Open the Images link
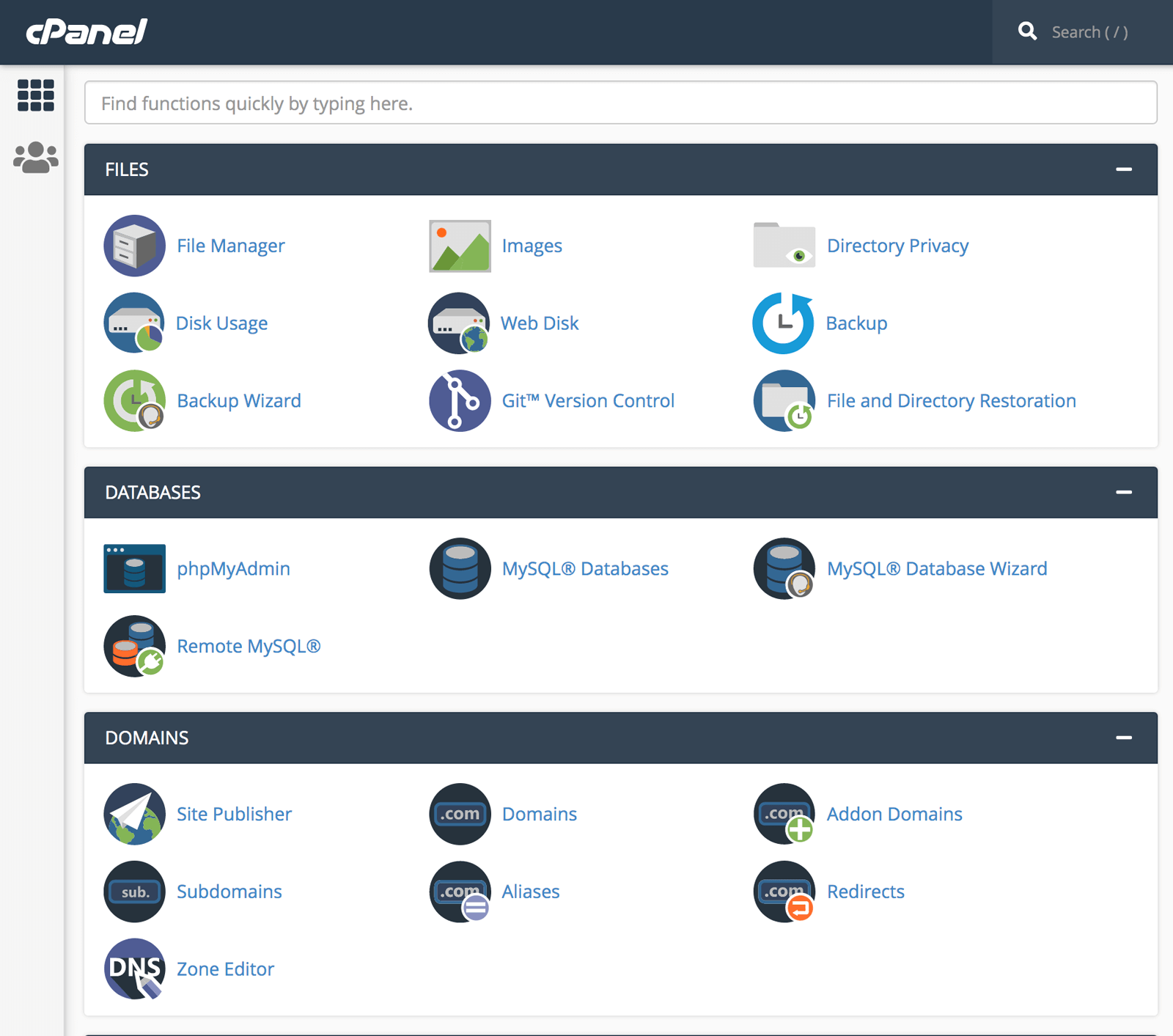 (x=532, y=246)
